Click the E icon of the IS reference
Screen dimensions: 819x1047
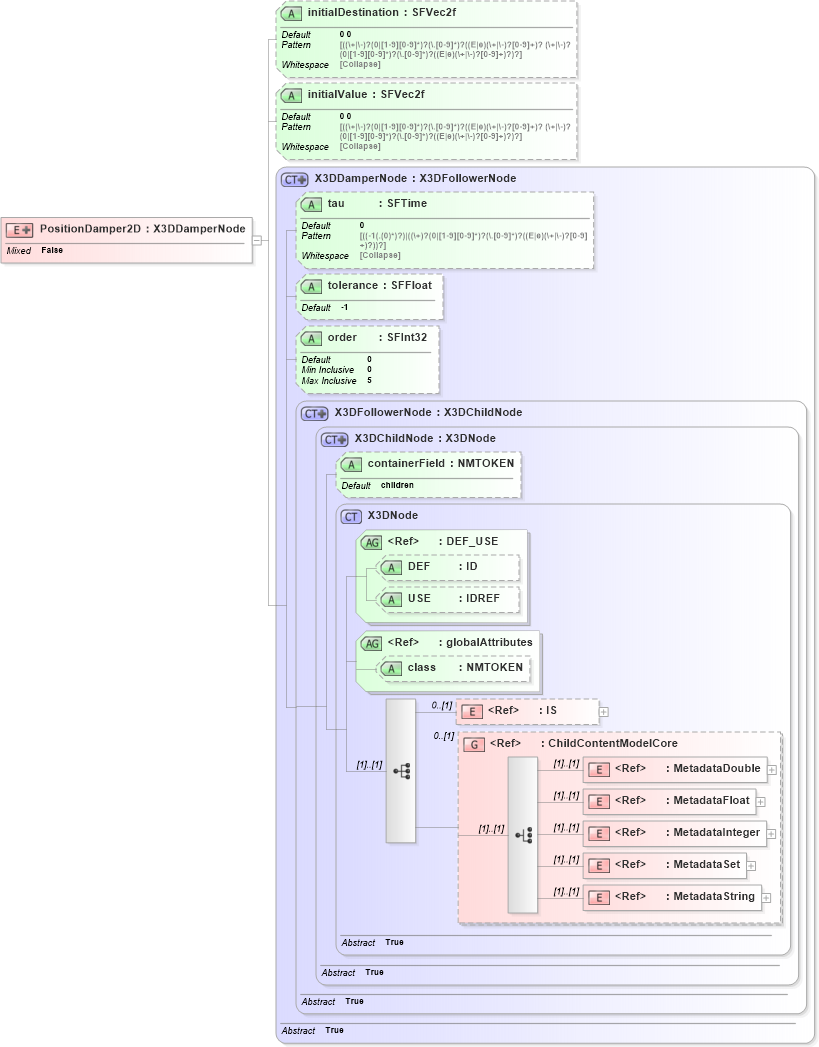[x=472, y=712]
